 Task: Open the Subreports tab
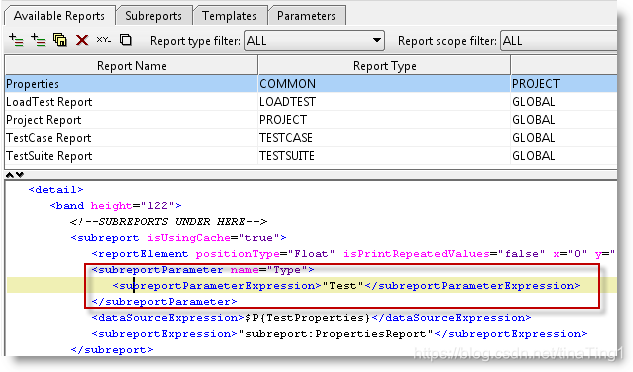153,16
